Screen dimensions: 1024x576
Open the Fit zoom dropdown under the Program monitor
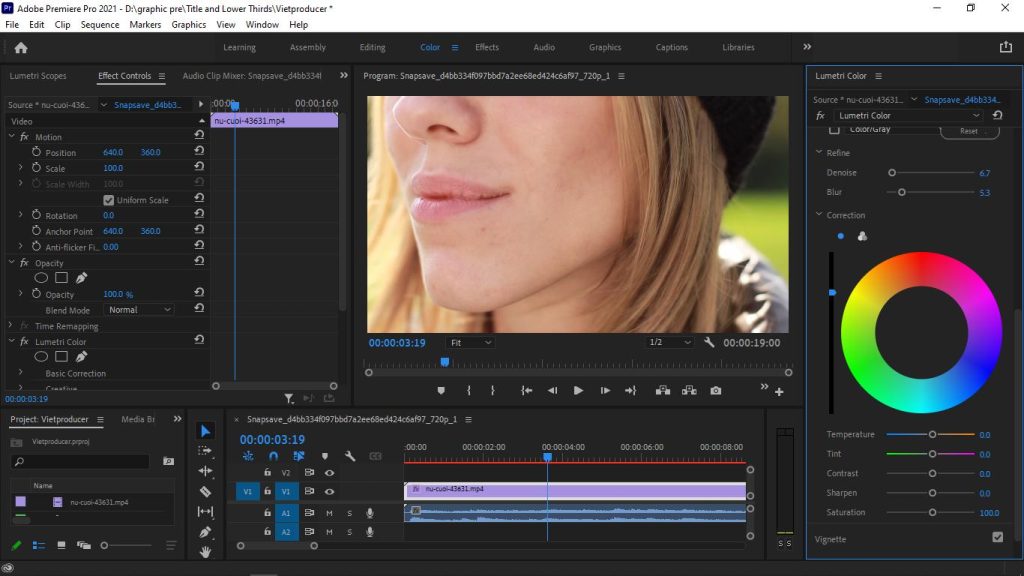[x=470, y=342]
